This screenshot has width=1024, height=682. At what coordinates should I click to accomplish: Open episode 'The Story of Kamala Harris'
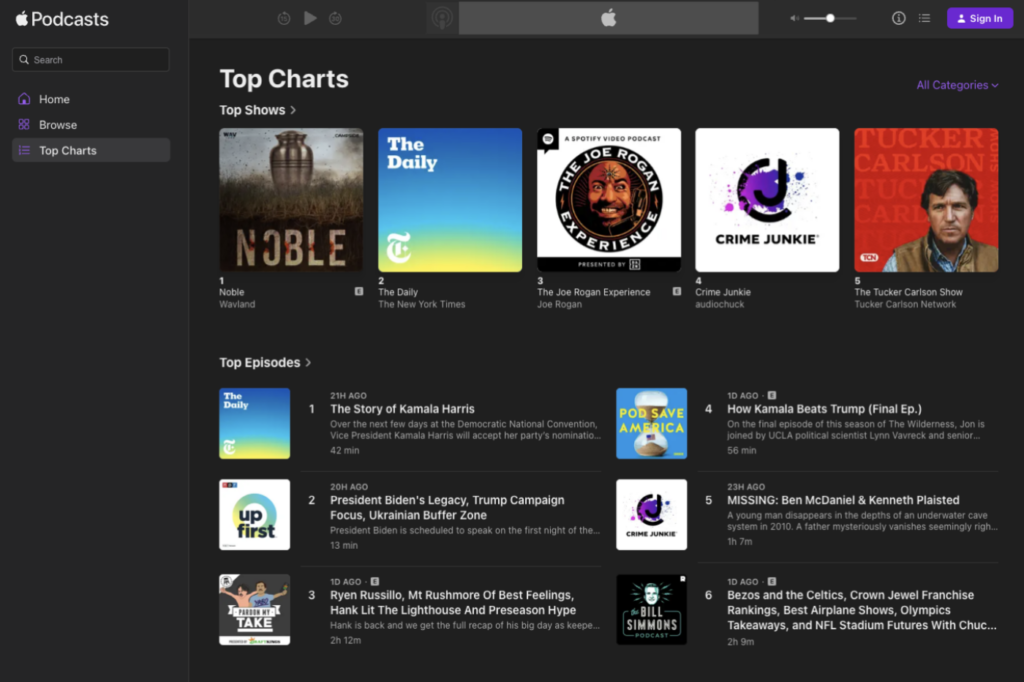pos(402,409)
